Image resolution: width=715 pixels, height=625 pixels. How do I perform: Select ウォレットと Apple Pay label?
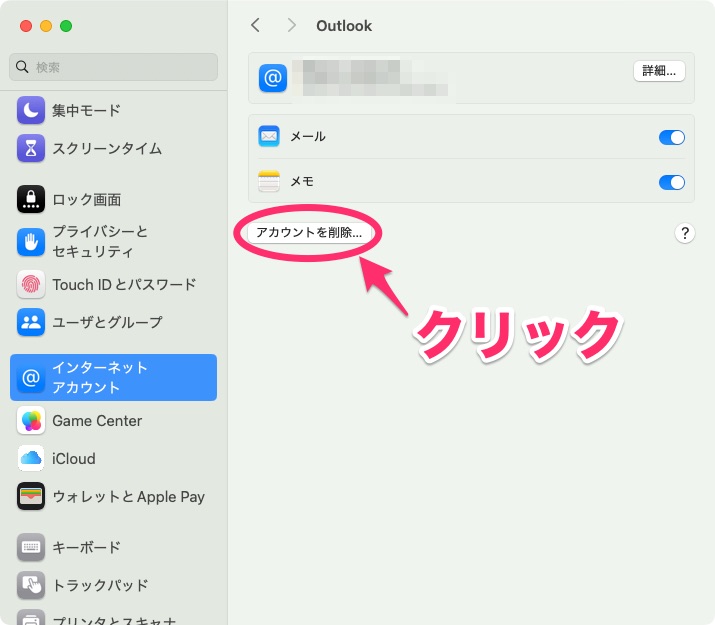[x=129, y=496]
